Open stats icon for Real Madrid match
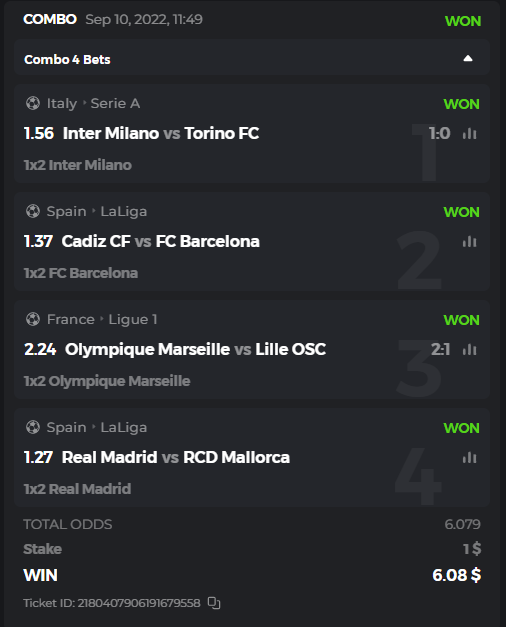This screenshot has width=506, height=627. pos(470,457)
